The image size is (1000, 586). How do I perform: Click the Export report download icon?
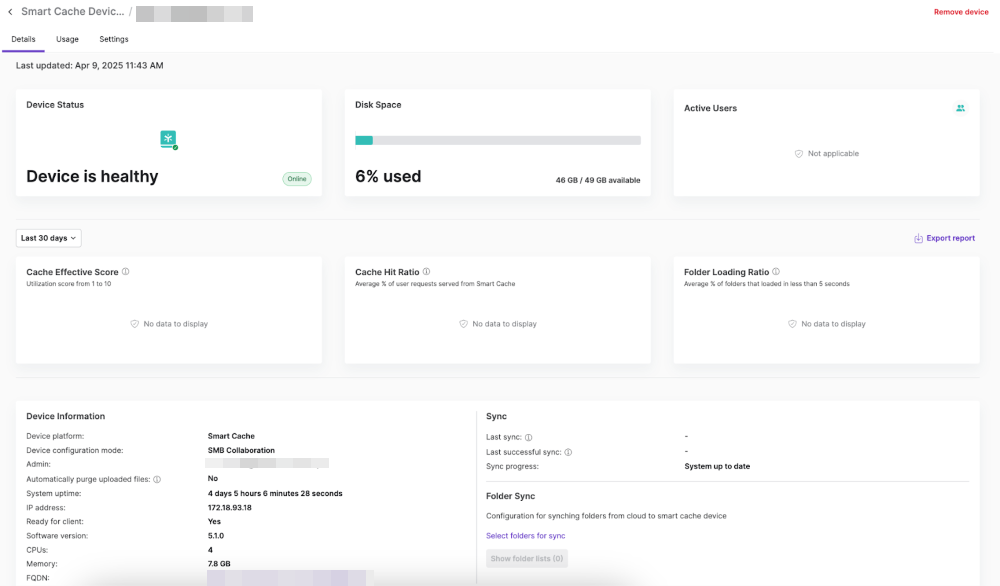(x=918, y=238)
